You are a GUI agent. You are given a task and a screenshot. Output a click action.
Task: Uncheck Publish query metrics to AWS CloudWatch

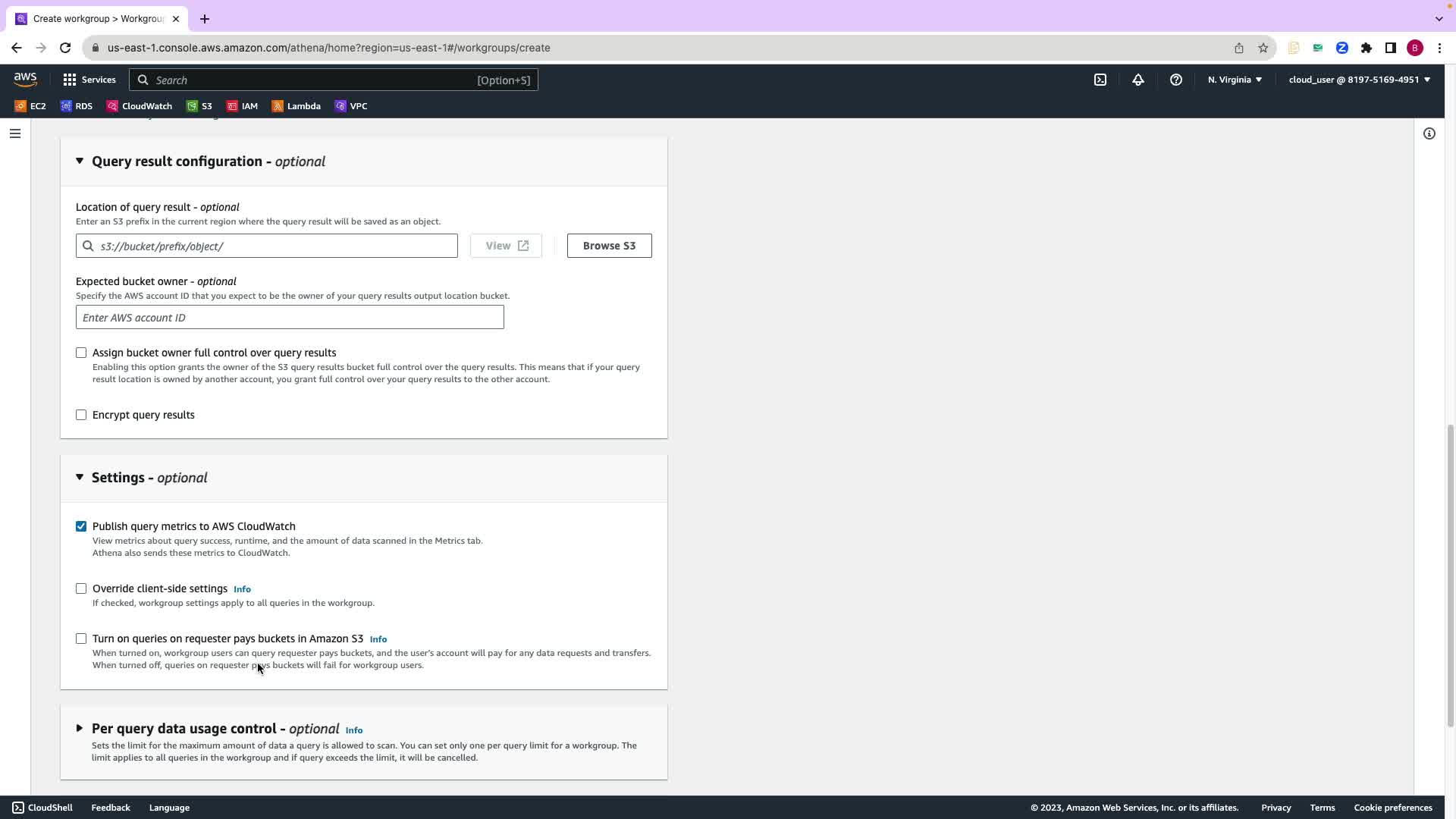(x=81, y=526)
